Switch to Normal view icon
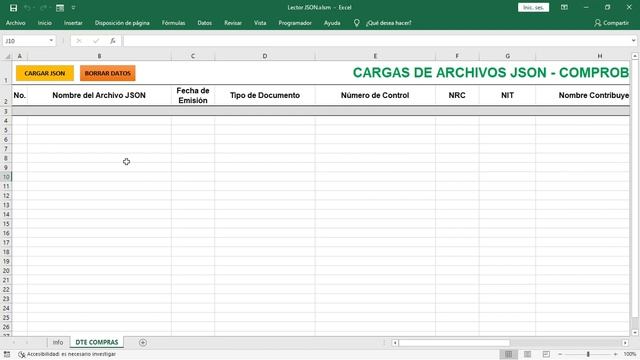Screen dimensions: 640x360 pos(508,354)
